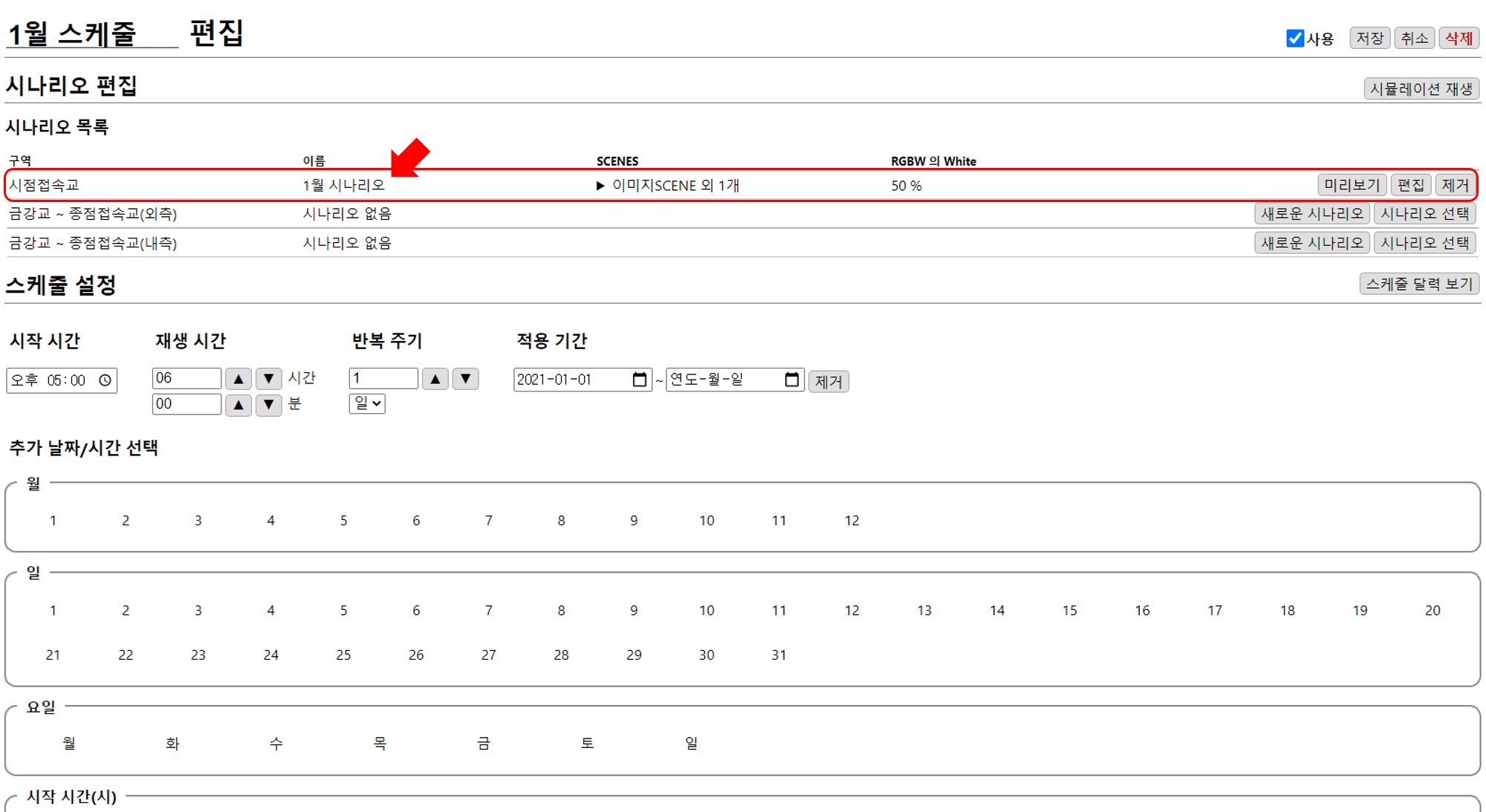Click 1월 시나리오 name text

pyautogui.click(x=343, y=186)
